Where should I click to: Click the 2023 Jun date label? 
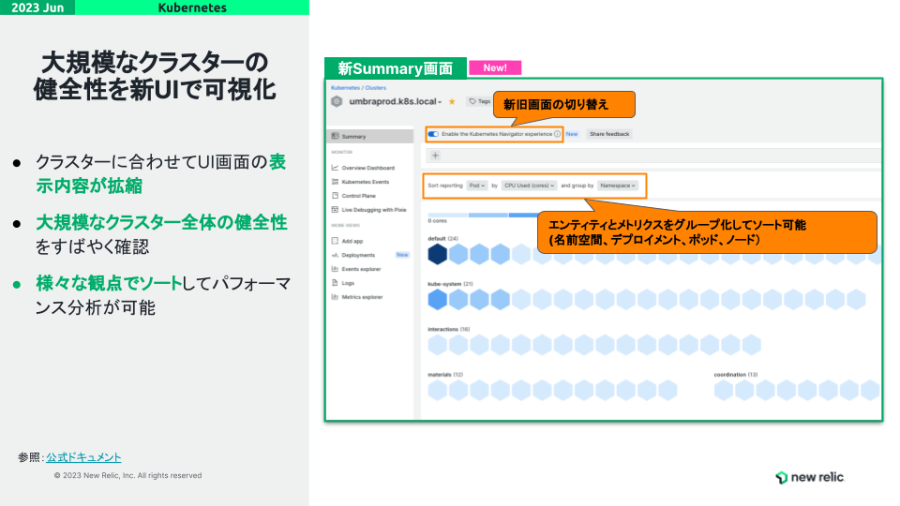point(37,7)
